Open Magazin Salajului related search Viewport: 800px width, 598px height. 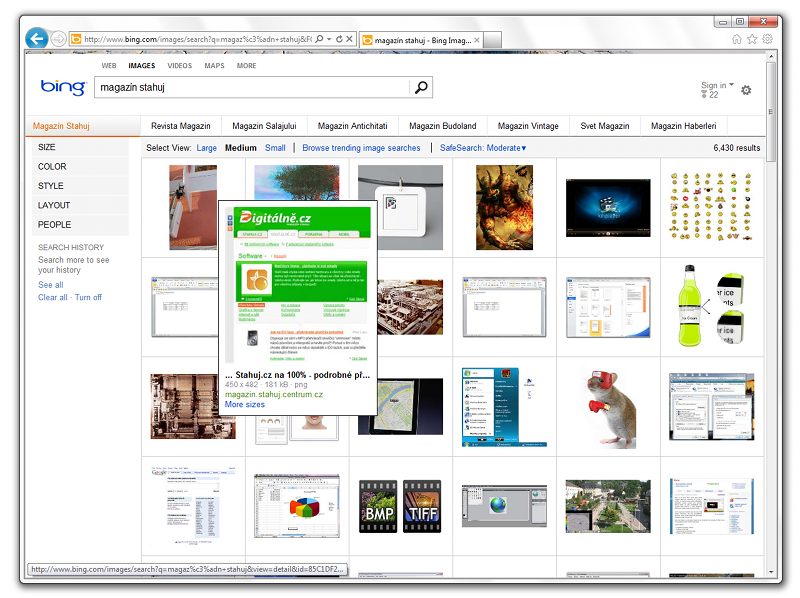point(264,126)
